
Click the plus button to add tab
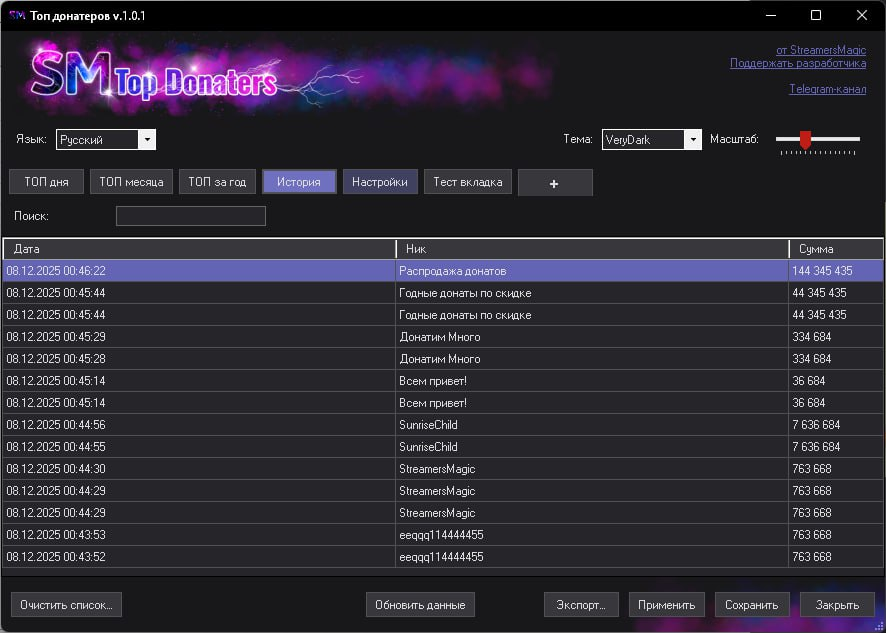point(555,183)
